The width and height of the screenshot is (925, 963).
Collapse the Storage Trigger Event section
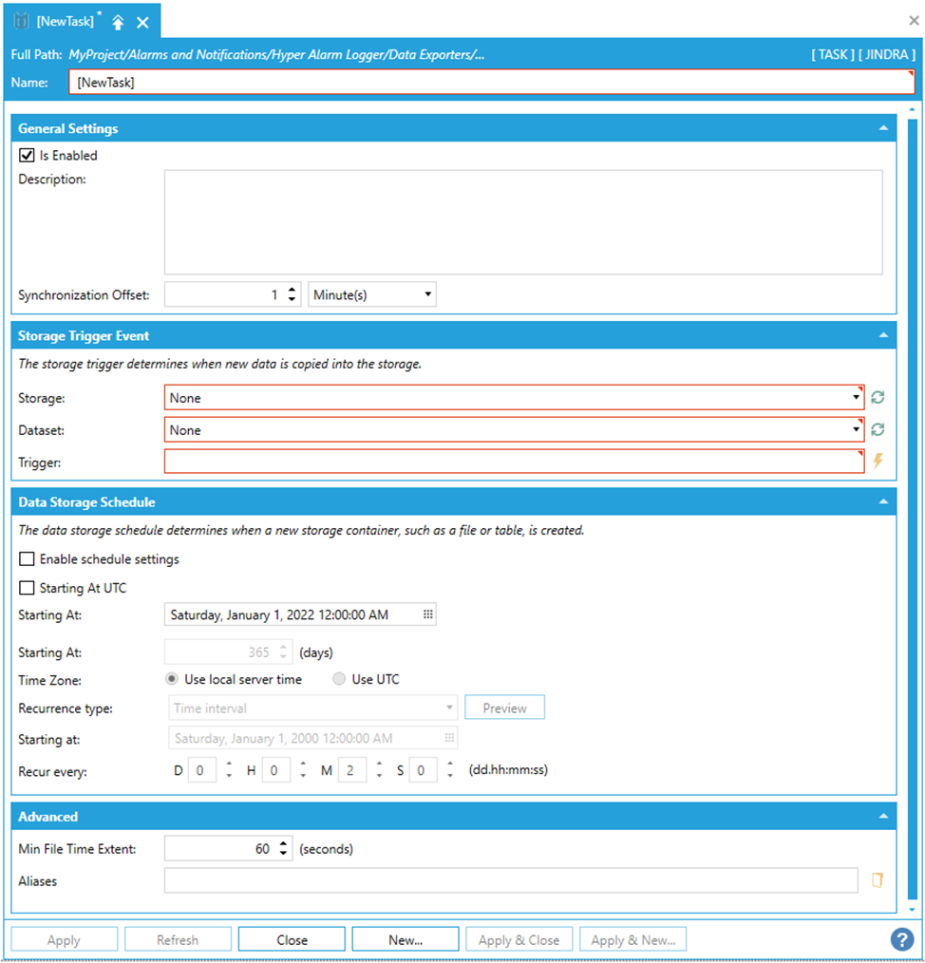[883, 335]
